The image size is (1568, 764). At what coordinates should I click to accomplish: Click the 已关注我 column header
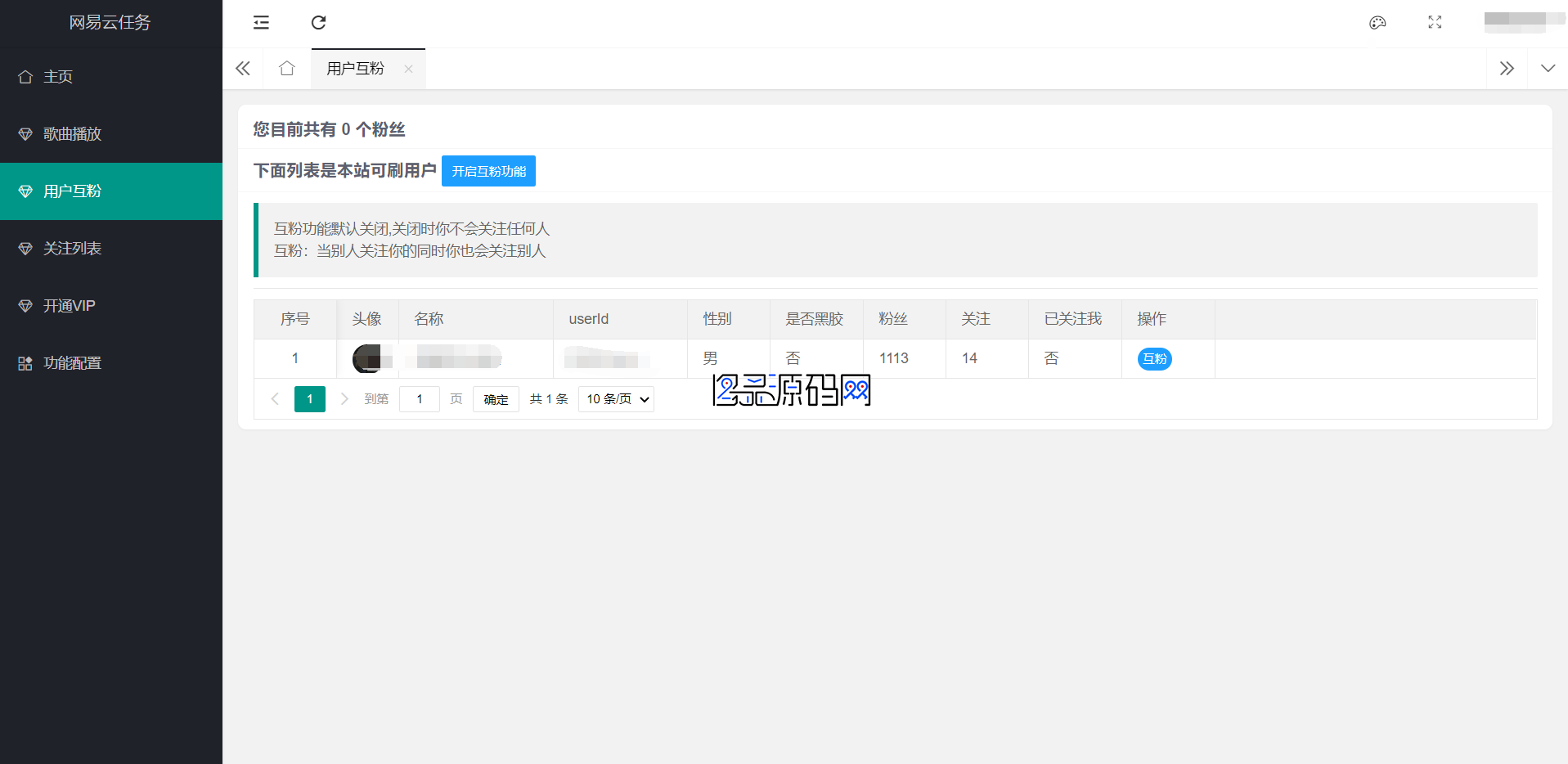pos(1073,319)
